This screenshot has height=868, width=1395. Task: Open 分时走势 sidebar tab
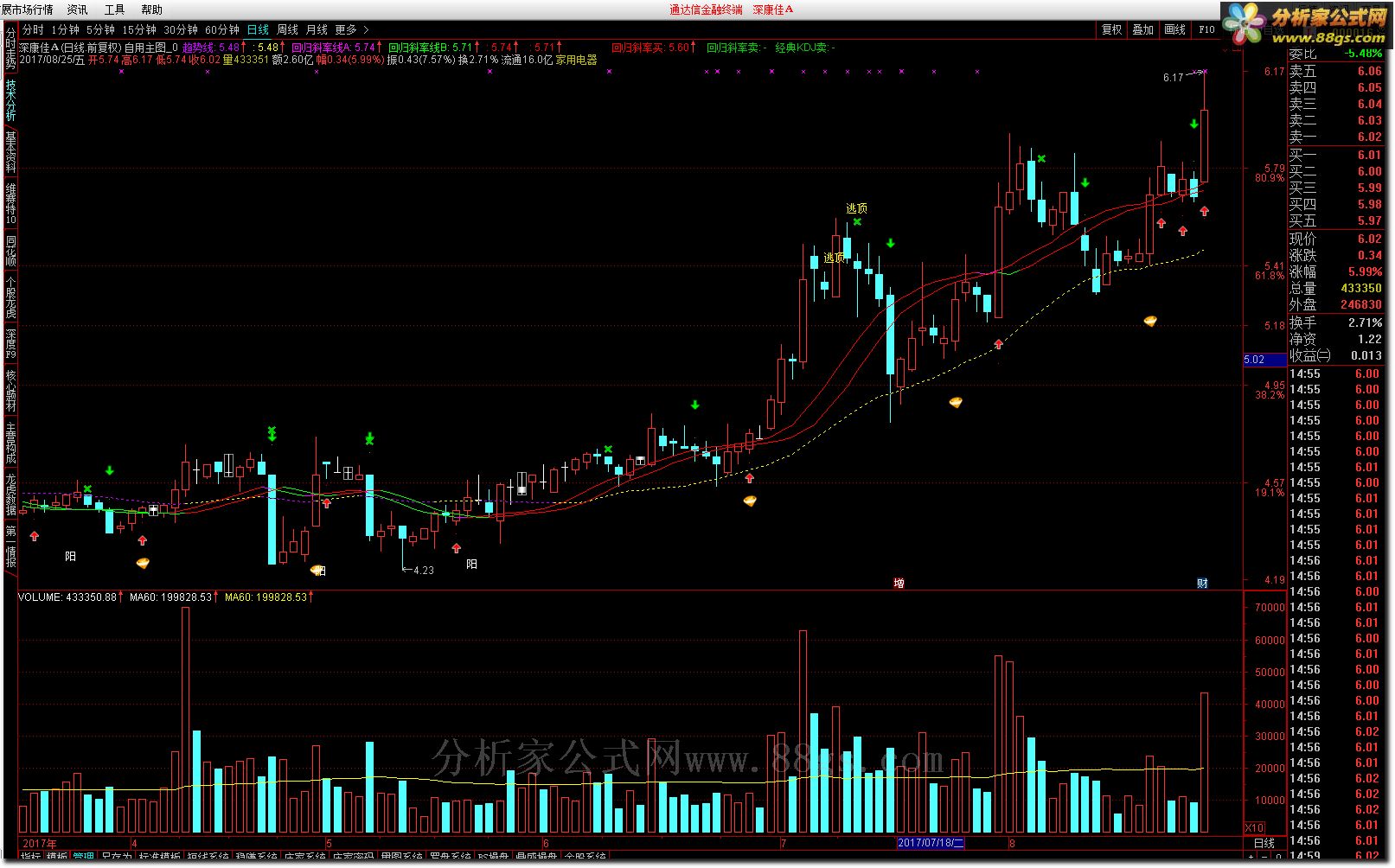(x=10, y=48)
